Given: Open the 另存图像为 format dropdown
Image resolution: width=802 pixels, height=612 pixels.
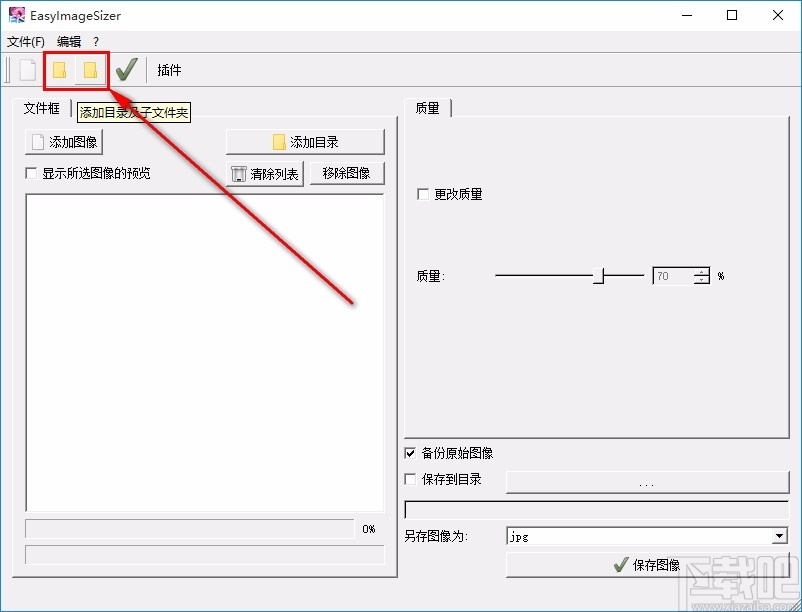Looking at the screenshot, I should coord(779,535).
